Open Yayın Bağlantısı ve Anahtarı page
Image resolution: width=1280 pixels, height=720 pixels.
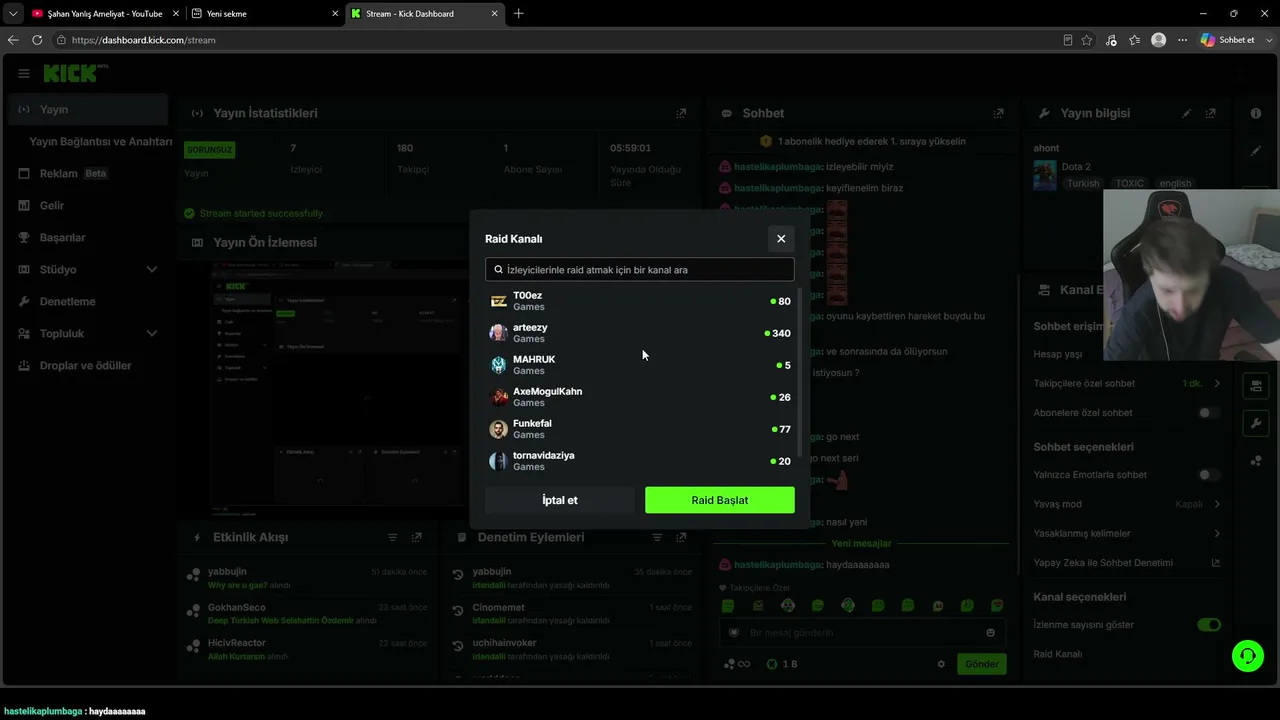tap(101, 141)
